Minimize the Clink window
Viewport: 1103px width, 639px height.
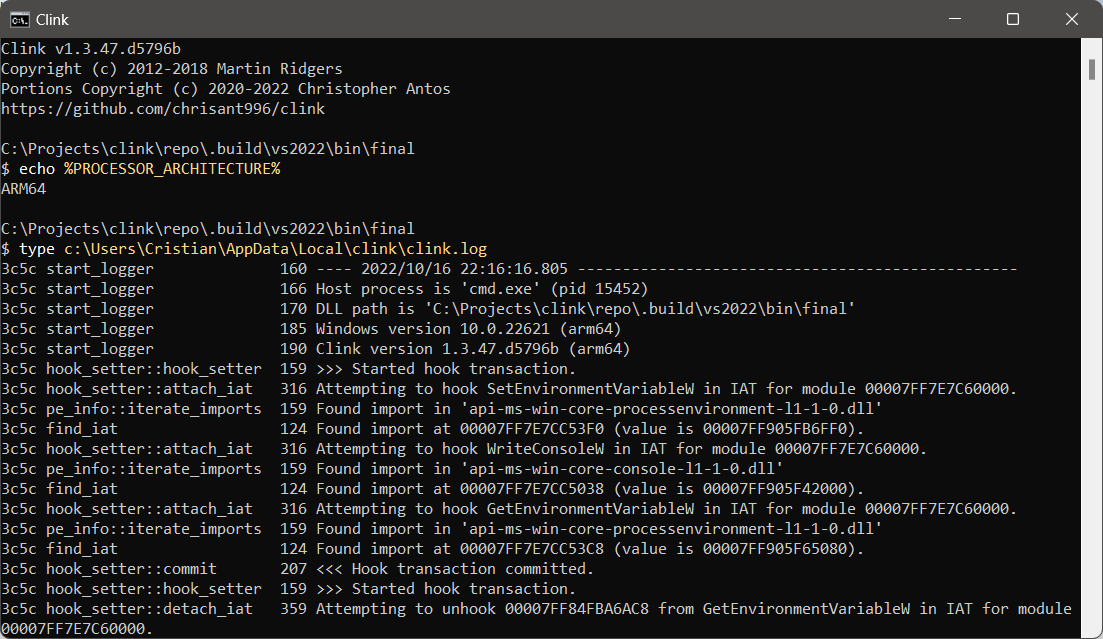pos(955,19)
